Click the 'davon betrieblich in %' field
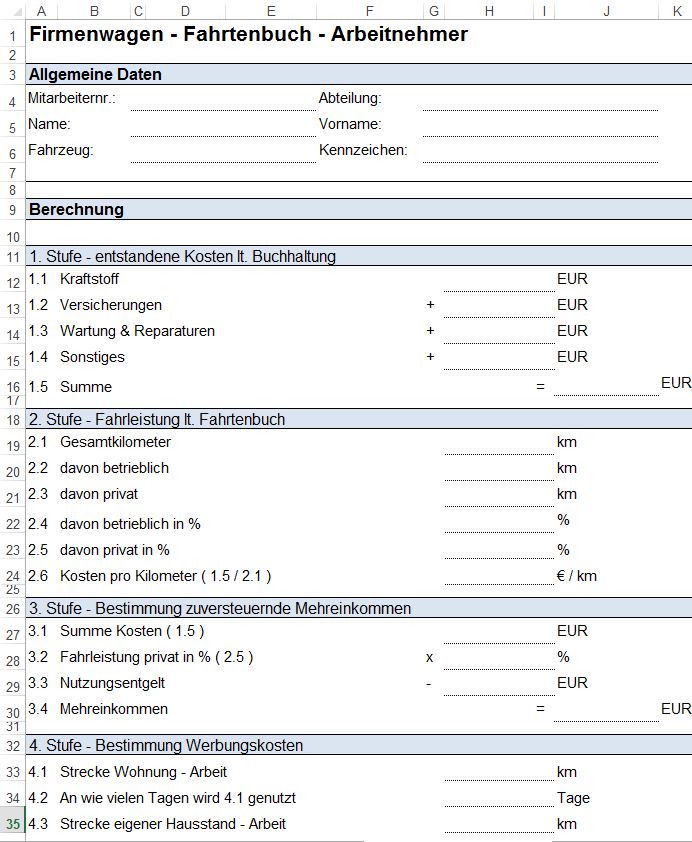The height and width of the screenshot is (842, 692). coord(499,522)
